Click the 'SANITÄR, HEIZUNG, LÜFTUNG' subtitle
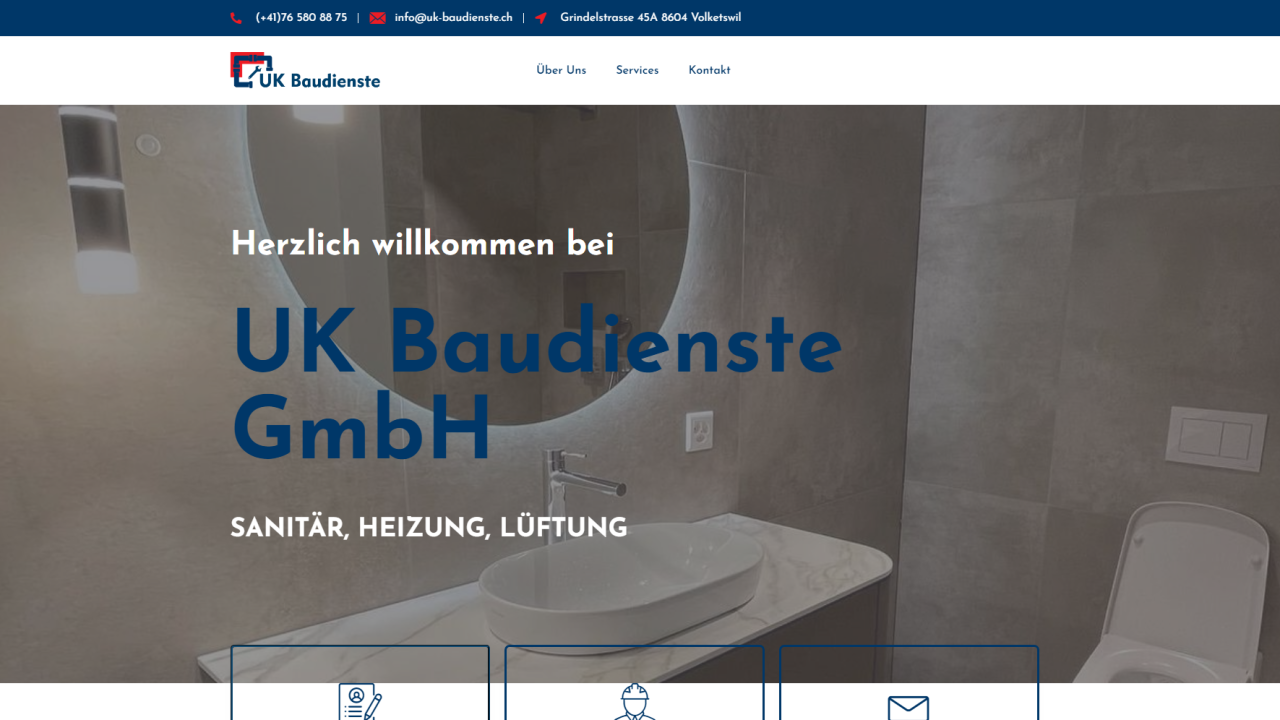Viewport: 1280px width, 720px height. click(428, 528)
